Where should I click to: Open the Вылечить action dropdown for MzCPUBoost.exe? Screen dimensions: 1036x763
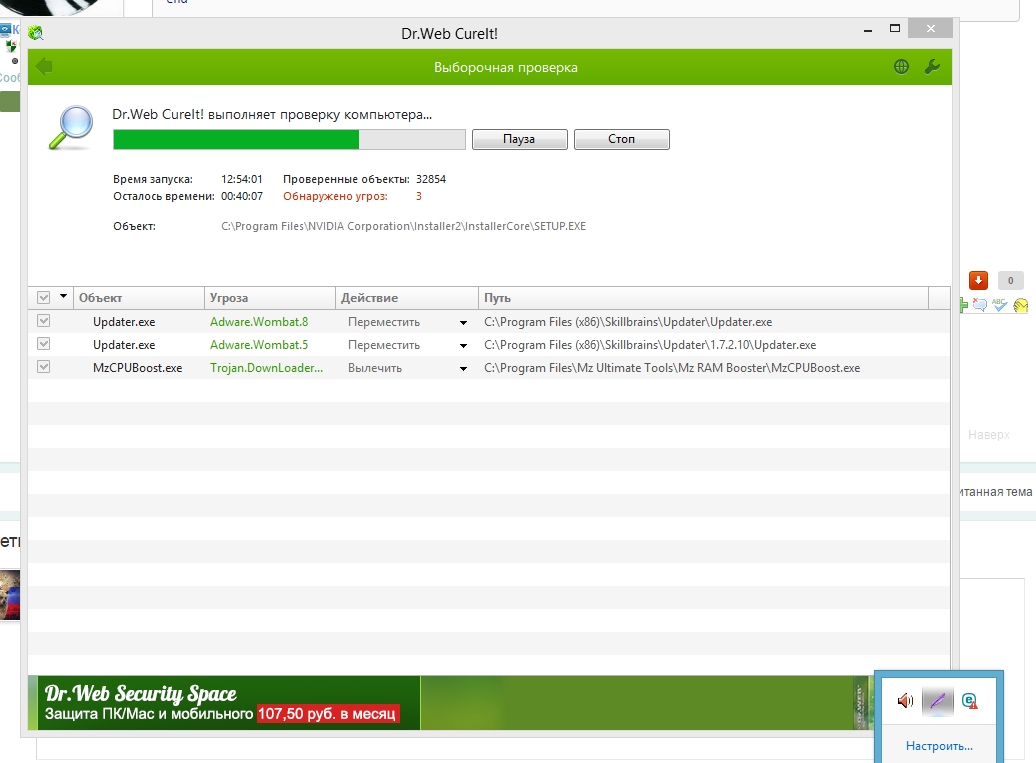coord(463,369)
